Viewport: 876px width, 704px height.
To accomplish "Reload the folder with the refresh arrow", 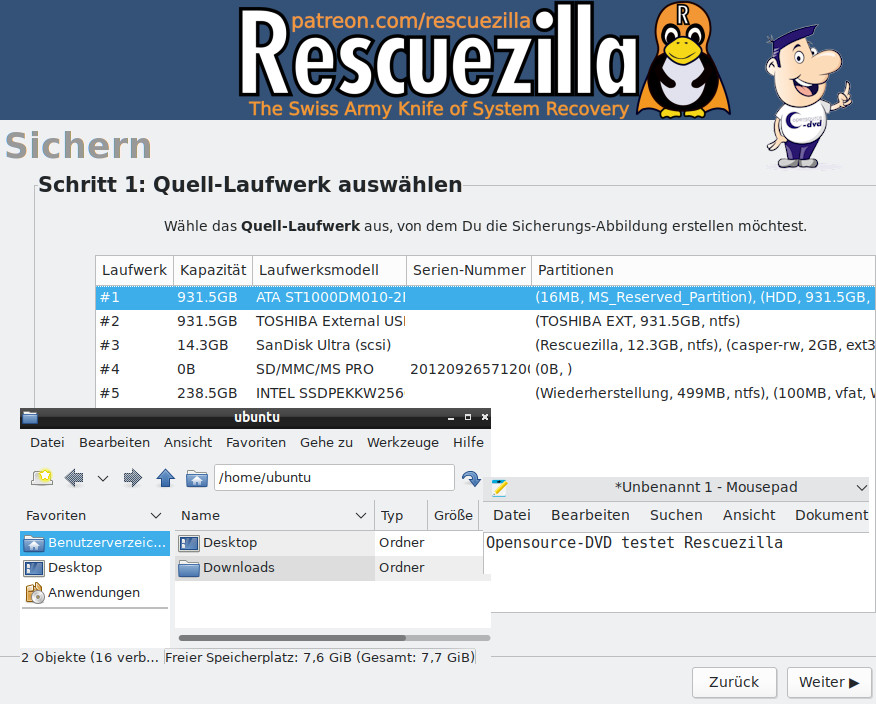I will pyautogui.click(x=471, y=479).
